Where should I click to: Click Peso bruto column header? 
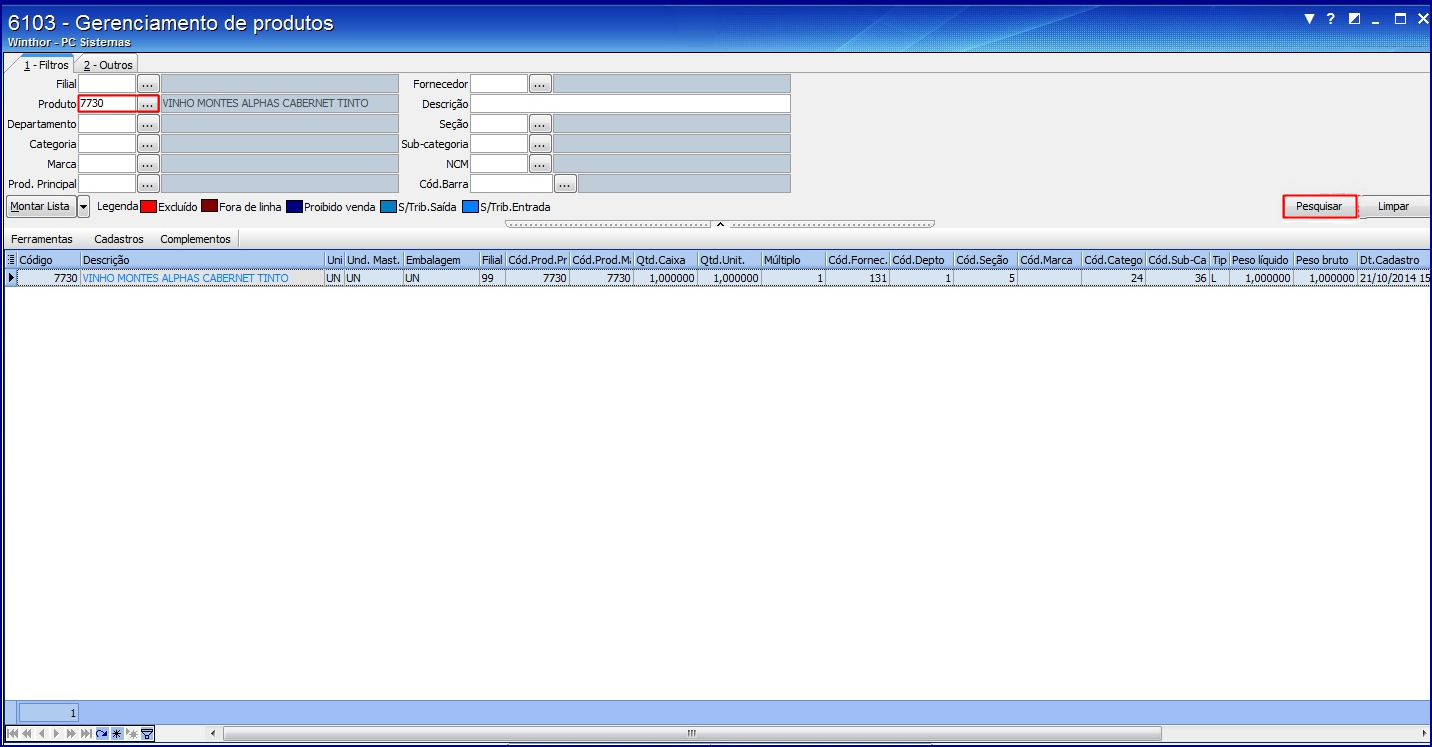point(1325,260)
